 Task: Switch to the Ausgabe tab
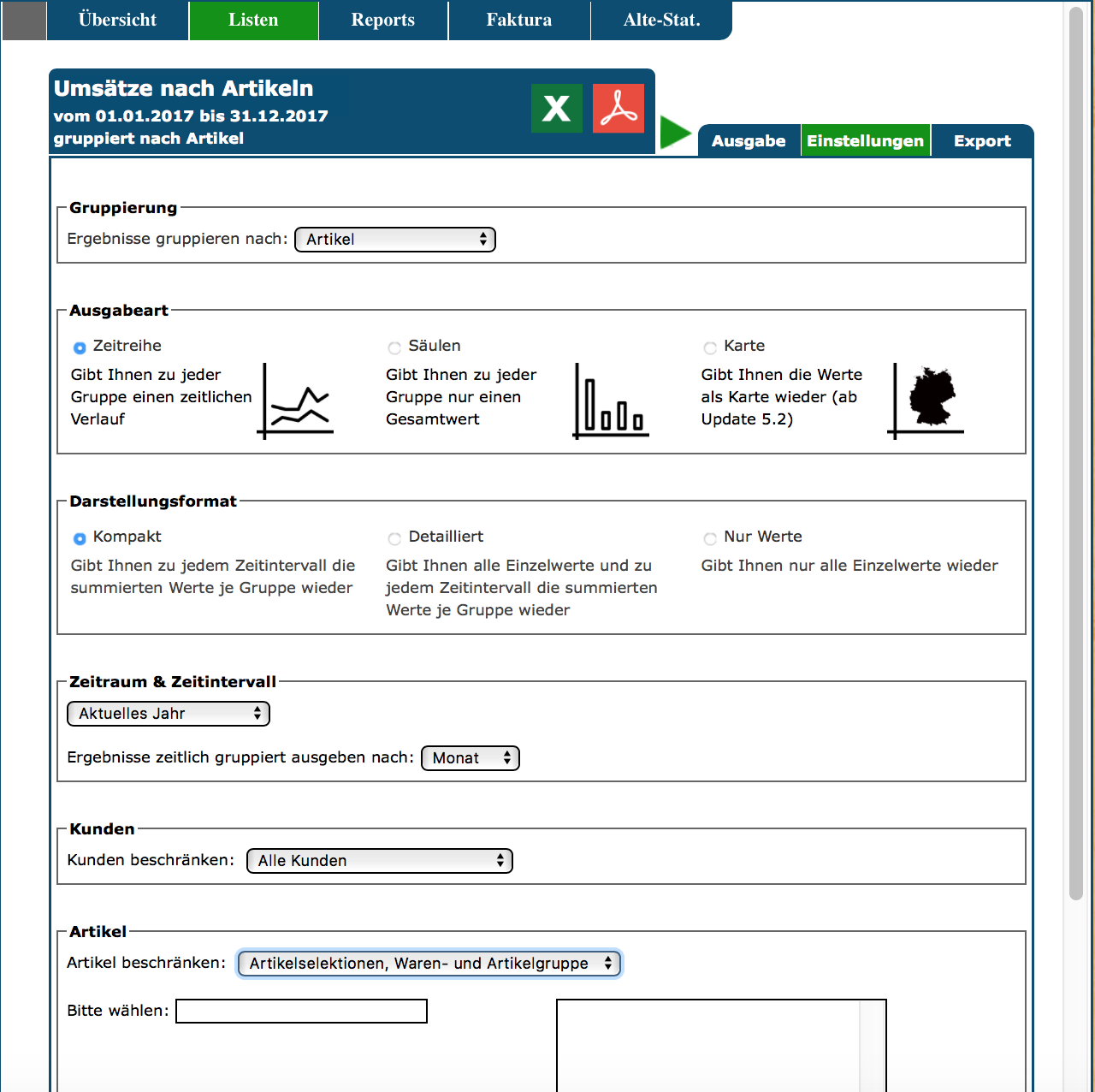tap(749, 141)
